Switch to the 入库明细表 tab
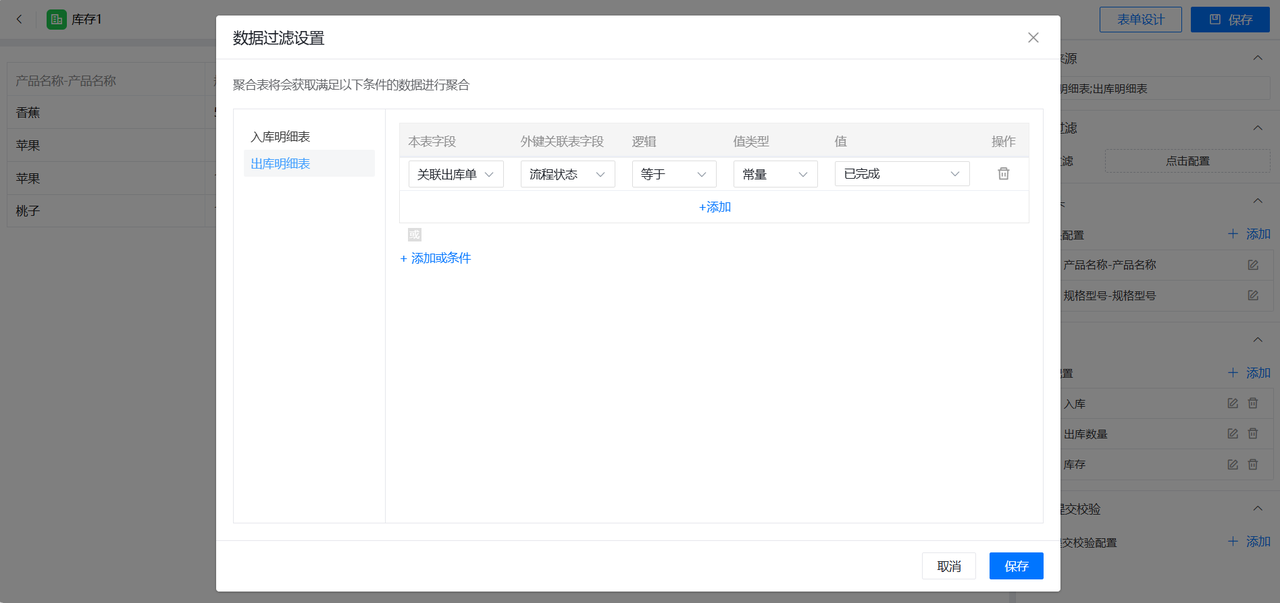This screenshot has width=1280, height=603. coord(280,137)
